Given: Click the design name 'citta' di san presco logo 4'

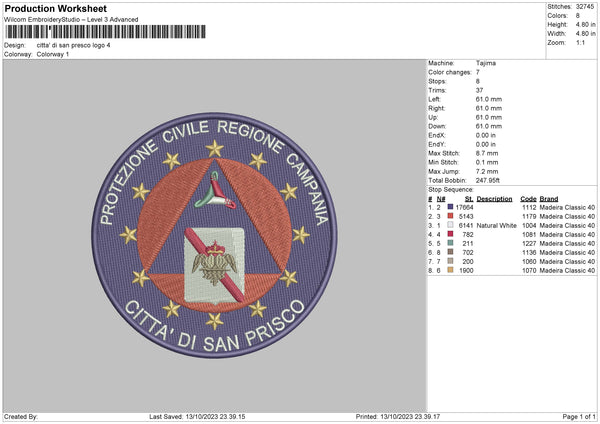Looking at the screenshot, I should pyautogui.click(x=73, y=45).
